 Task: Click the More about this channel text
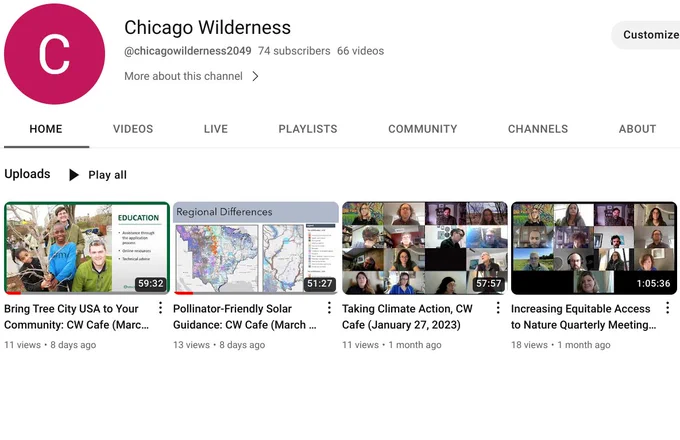[x=183, y=76]
